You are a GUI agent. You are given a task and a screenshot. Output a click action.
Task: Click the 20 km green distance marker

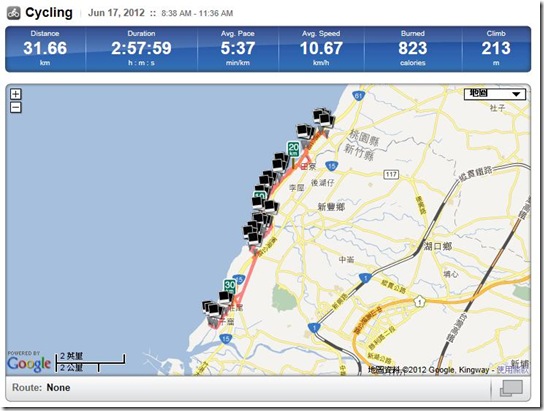click(294, 149)
